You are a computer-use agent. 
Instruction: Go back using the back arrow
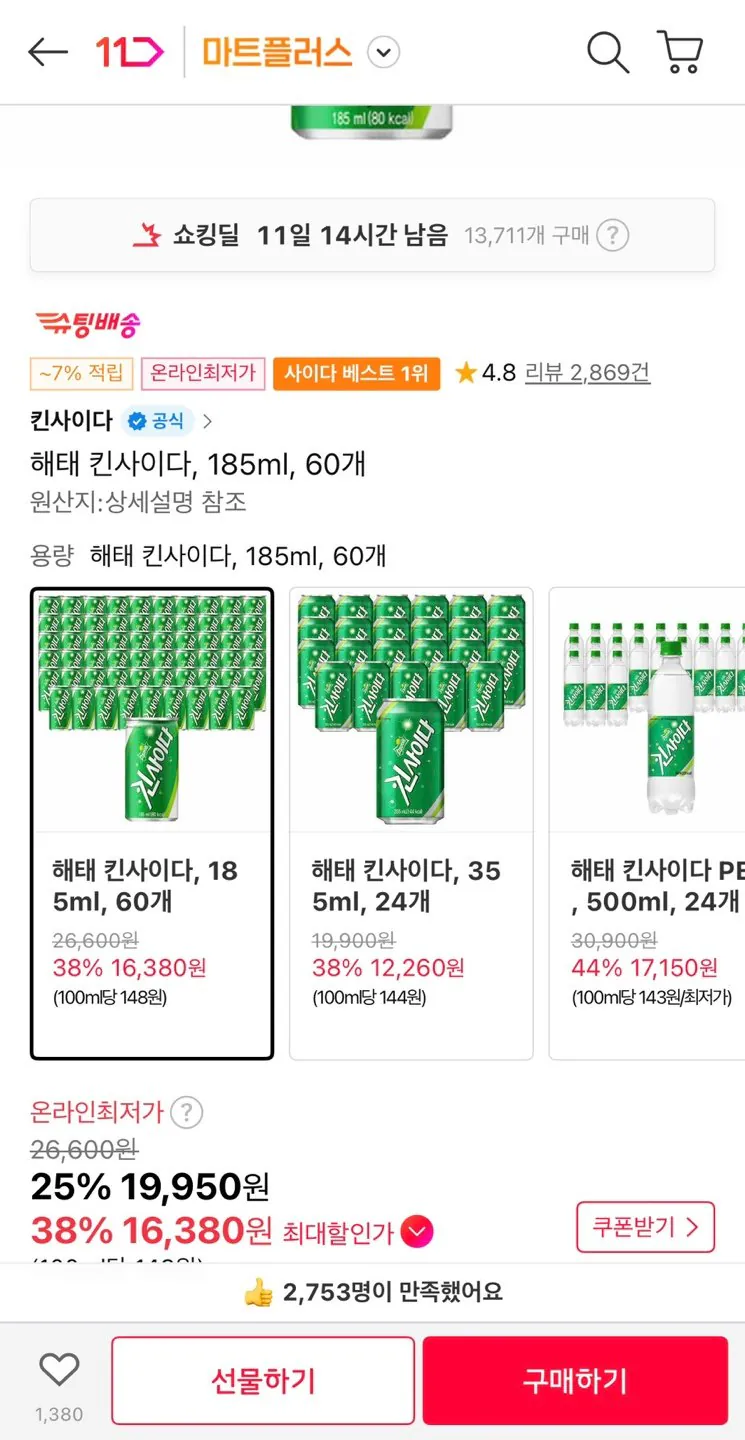(47, 51)
